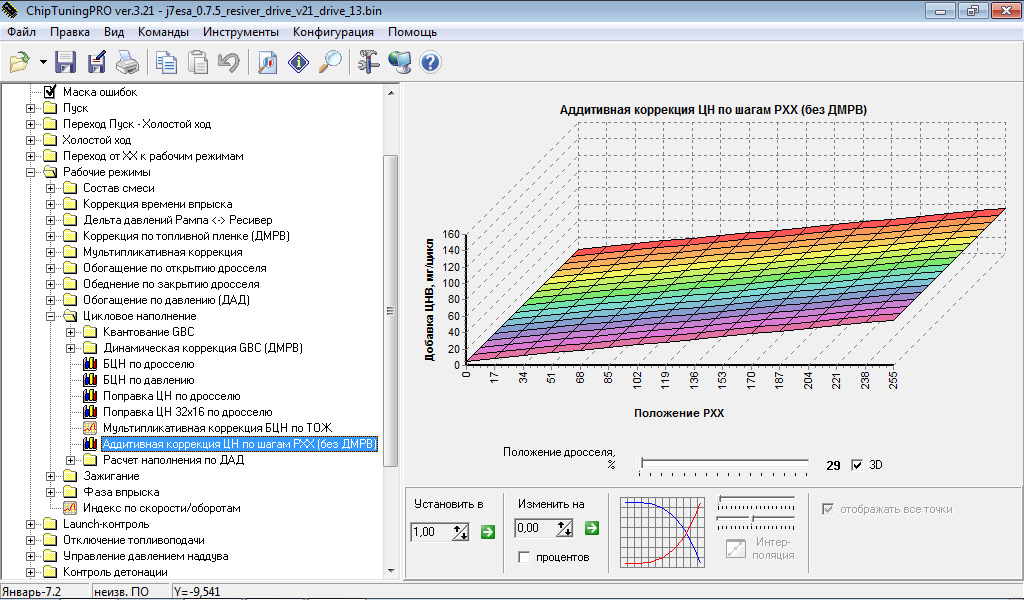Image resolution: width=1024 pixels, height=600 pixels.
Task: Open settings with the hammer and wrench icon
Action: coord(369,63)
